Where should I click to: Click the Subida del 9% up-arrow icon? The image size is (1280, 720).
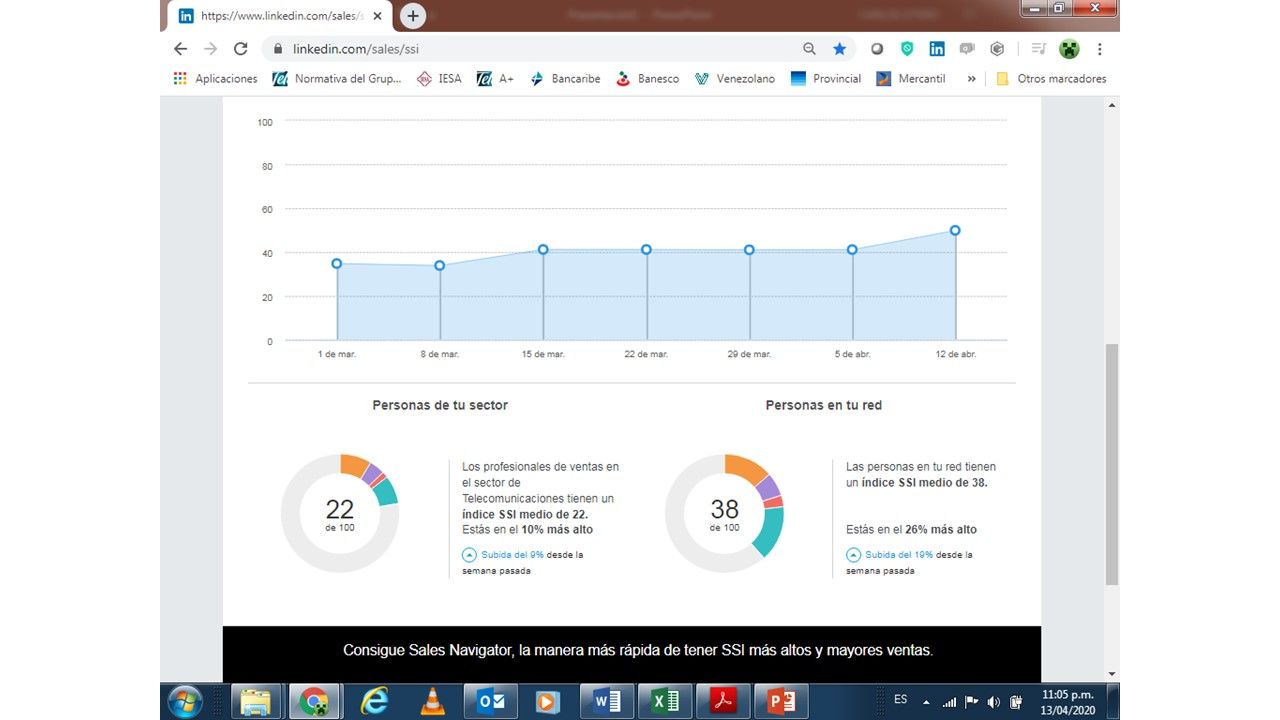click(469, 555)
